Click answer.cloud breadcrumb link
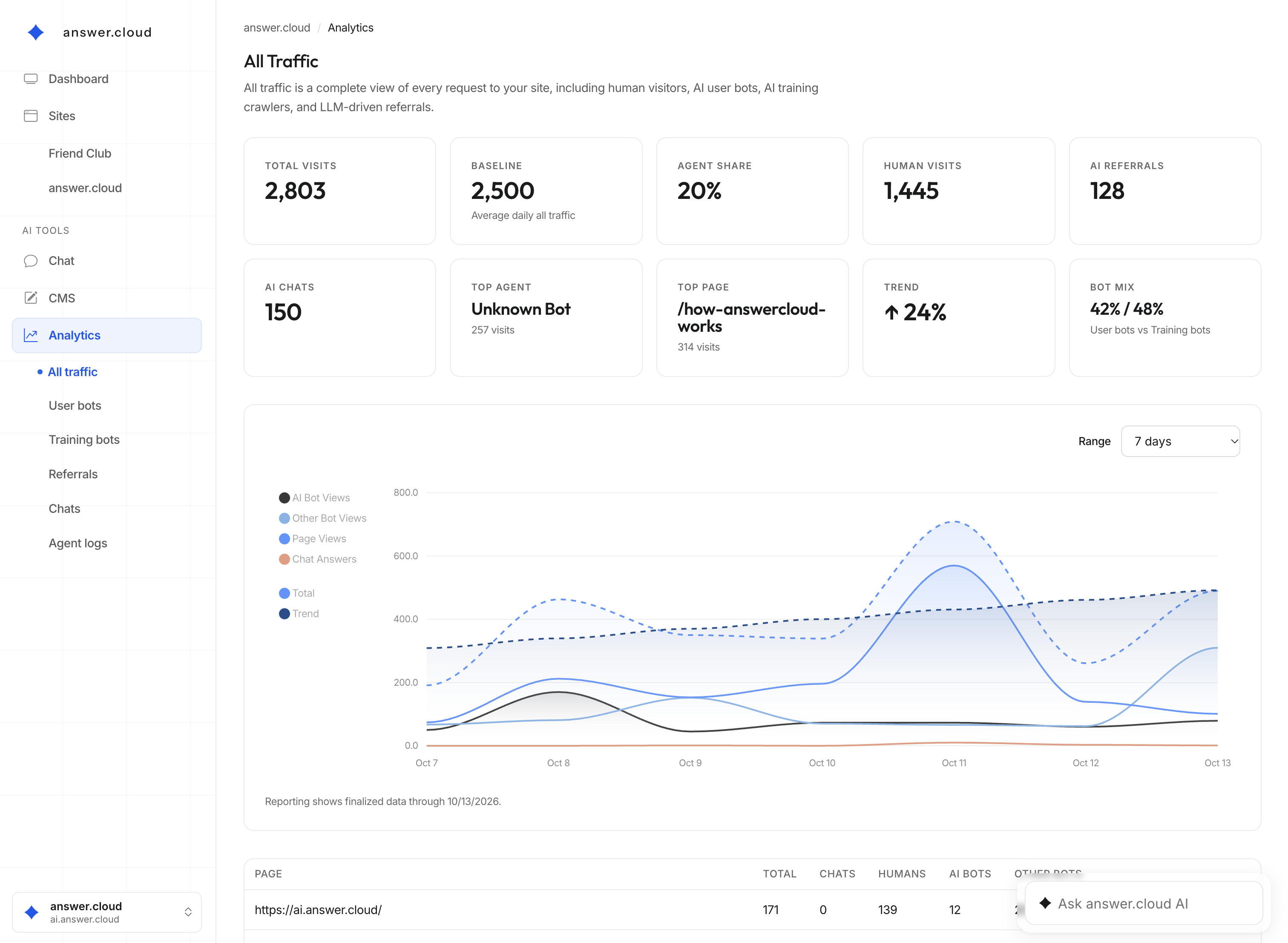 [x=277, y=27]
